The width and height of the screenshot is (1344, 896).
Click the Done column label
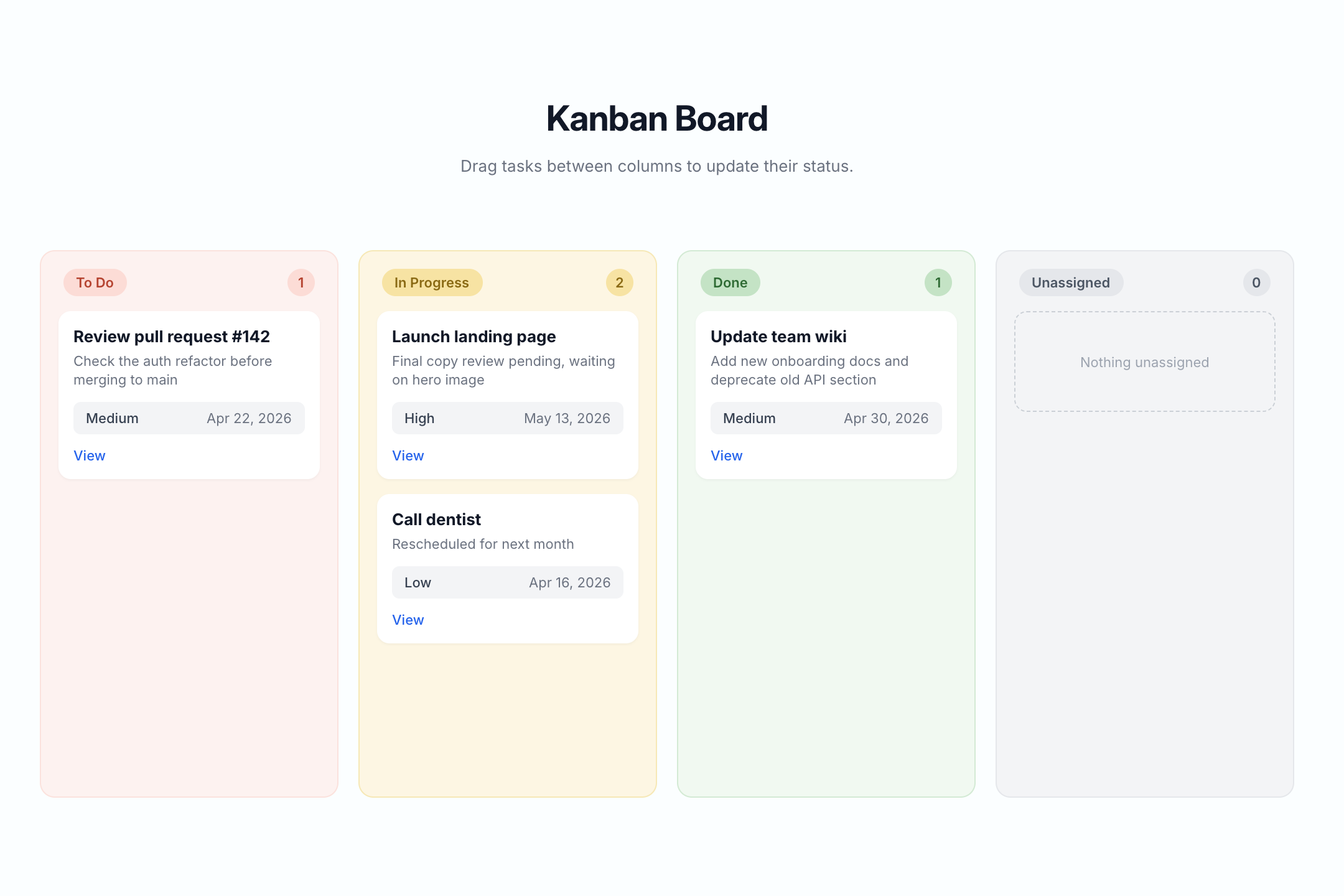coord(730,282)
